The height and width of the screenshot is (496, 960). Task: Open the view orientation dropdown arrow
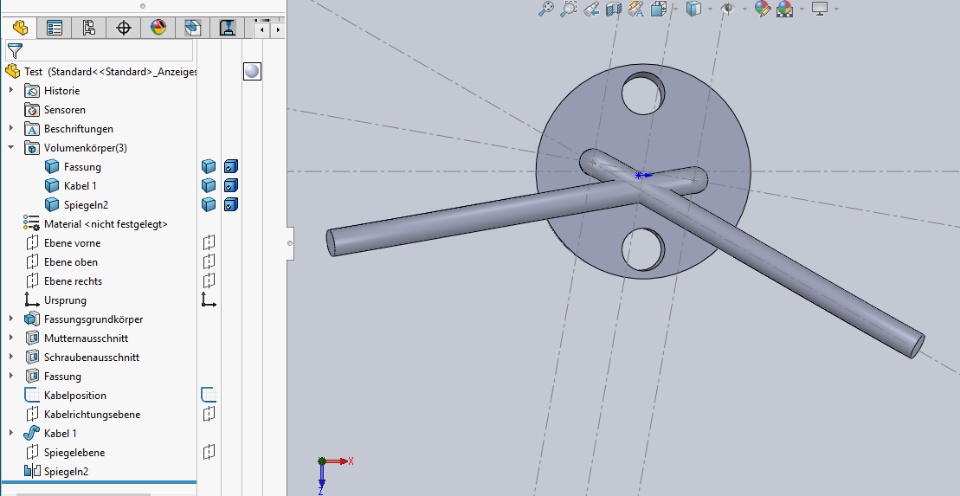(x=676, y=9)
